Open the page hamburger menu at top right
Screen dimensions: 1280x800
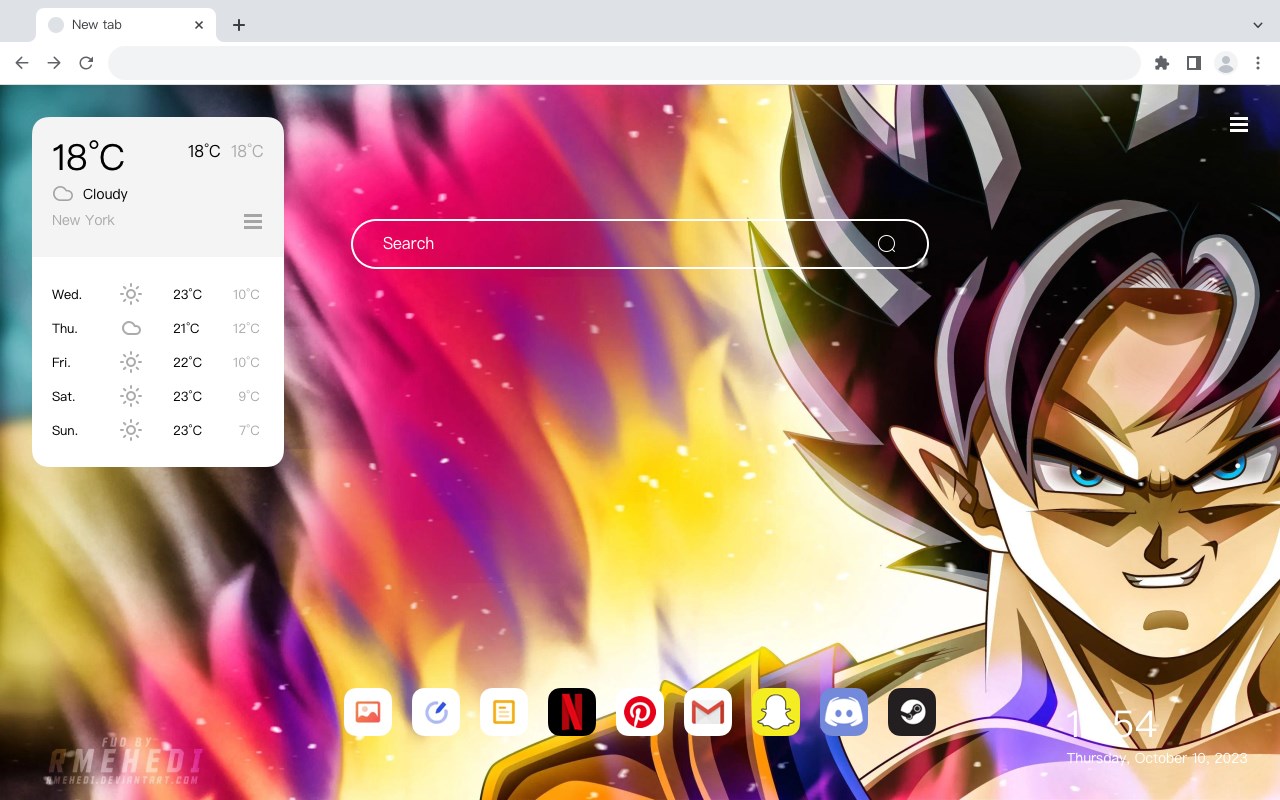tap(1239, 124)
